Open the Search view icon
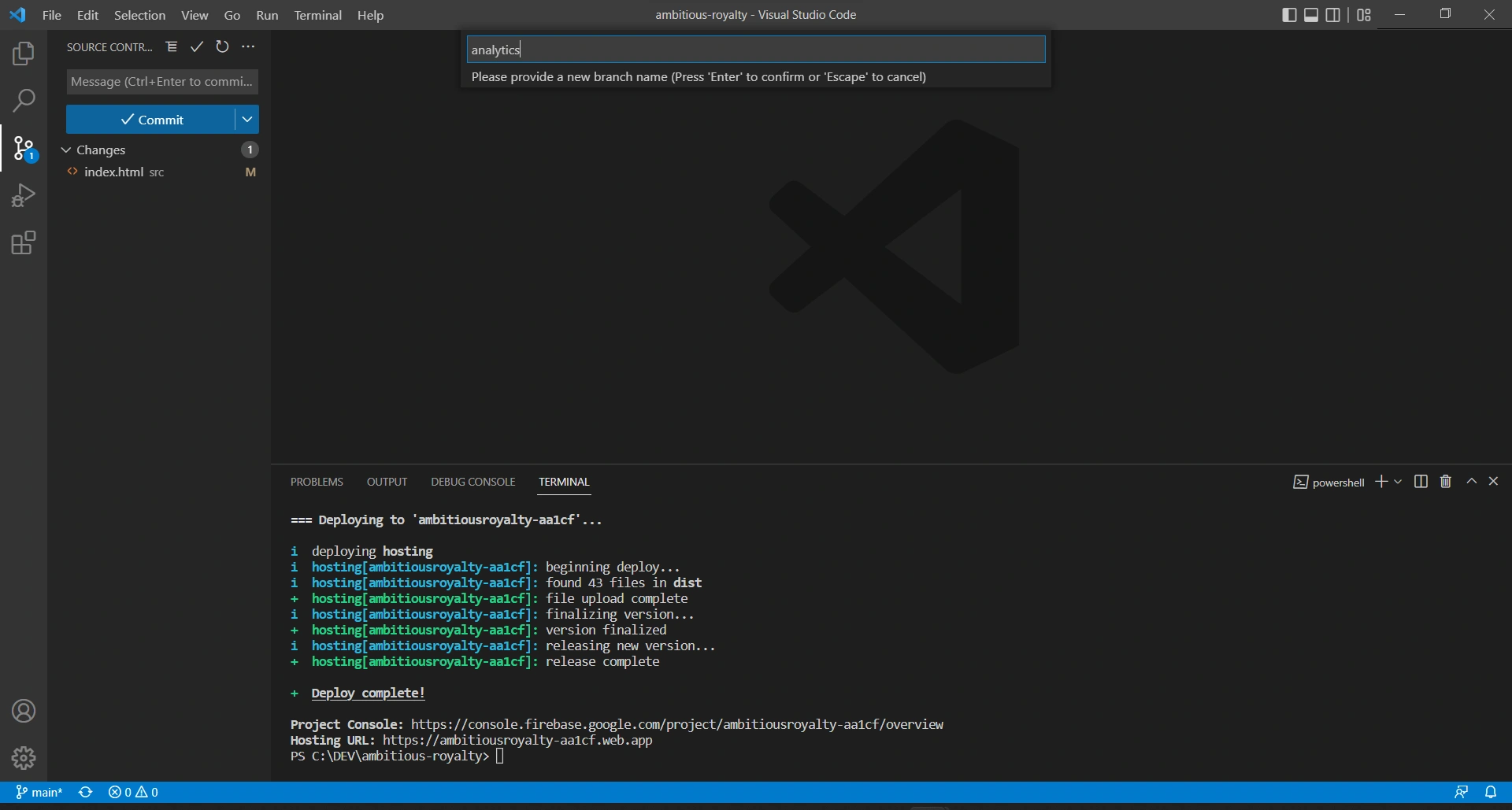 click(24, 101)
